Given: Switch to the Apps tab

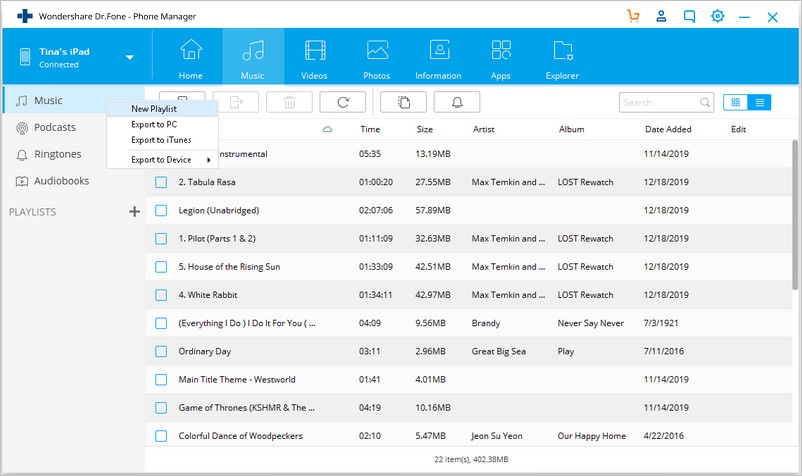Looking at the screenshot, I should pos(501,59).
